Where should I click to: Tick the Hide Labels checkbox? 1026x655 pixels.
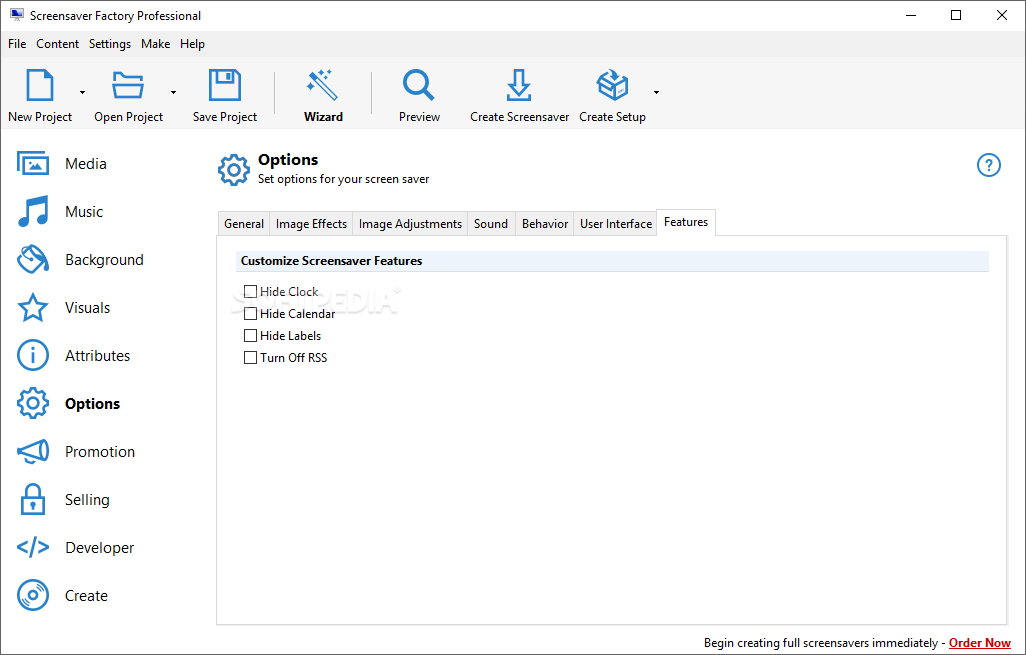coord(250,336)
